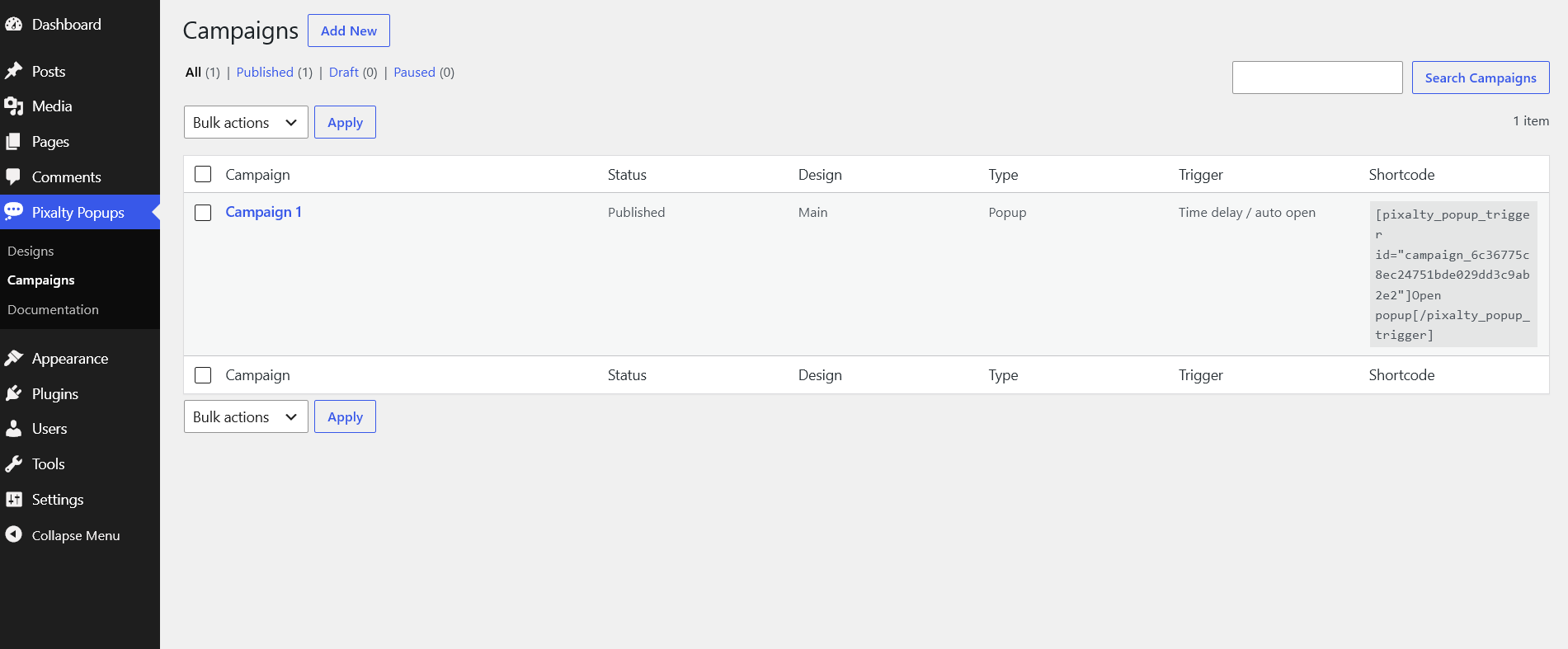Open the Media library icon
The image size is (1568, 649).
(14, 106)
